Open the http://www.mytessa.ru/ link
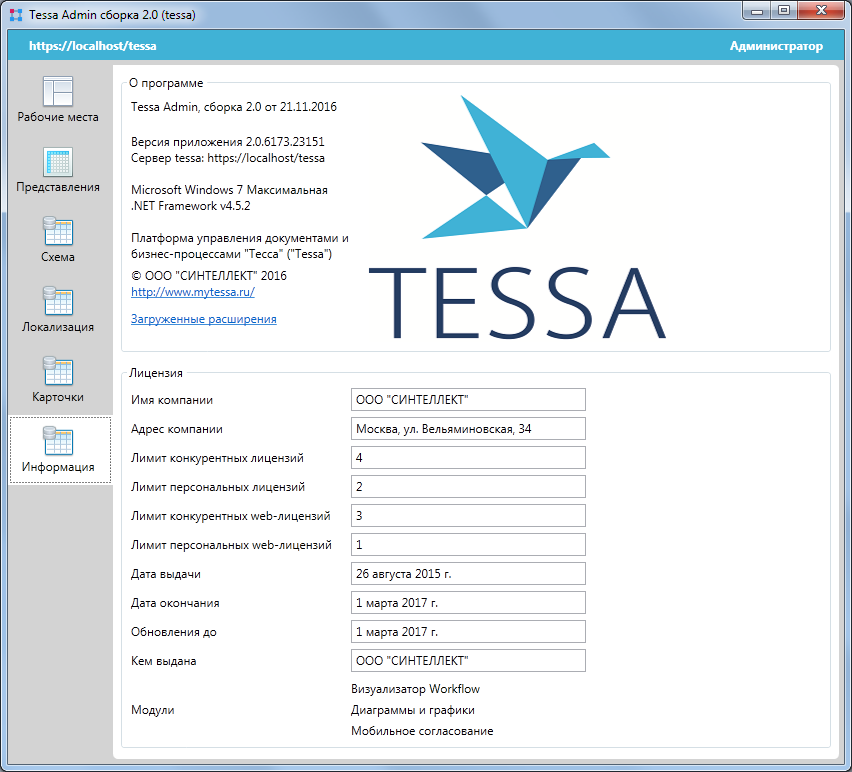The width and height of the screenshot is (852, 772). [x=193, y=292]
